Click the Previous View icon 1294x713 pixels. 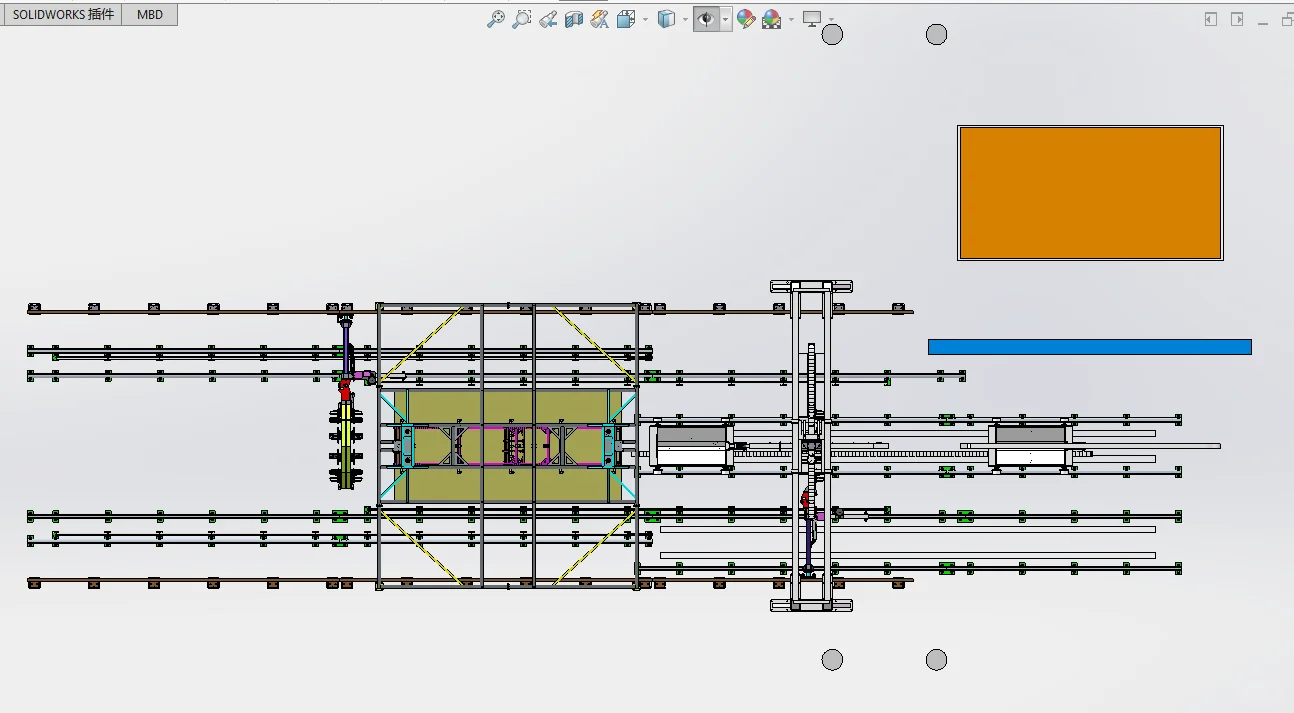click(547, 19)
